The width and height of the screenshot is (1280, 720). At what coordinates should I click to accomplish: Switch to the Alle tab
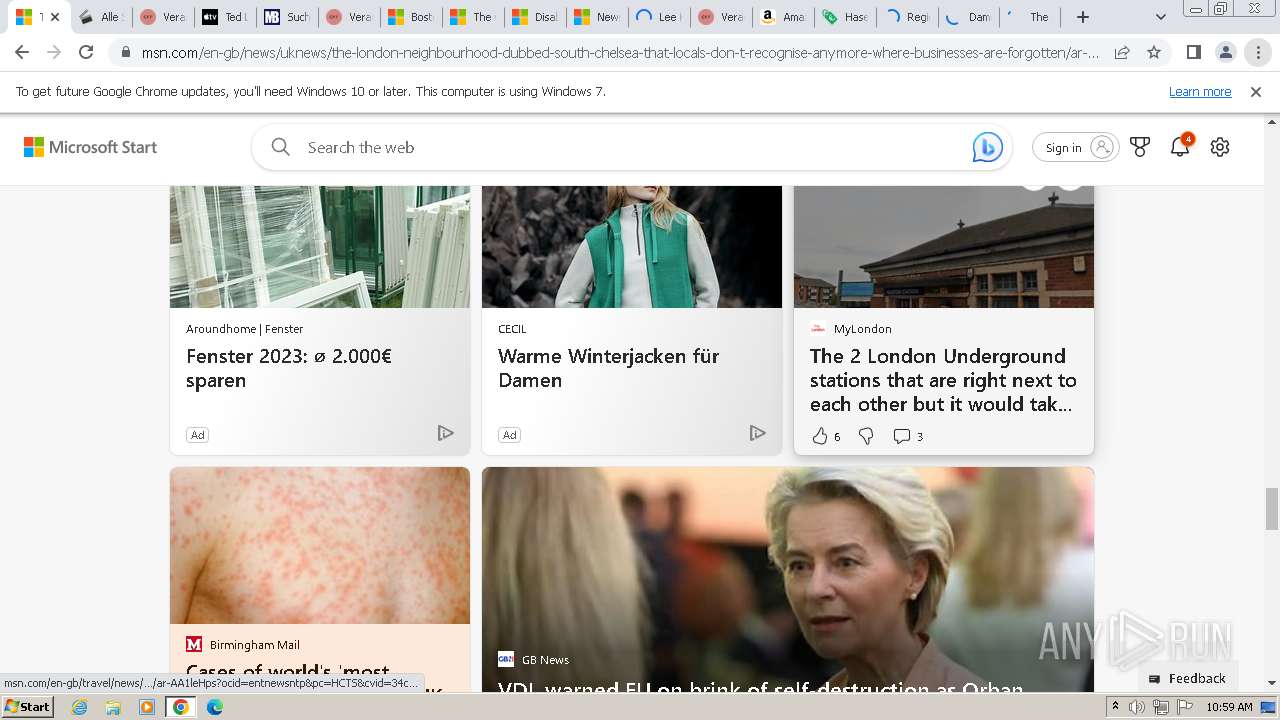[100, 17]
